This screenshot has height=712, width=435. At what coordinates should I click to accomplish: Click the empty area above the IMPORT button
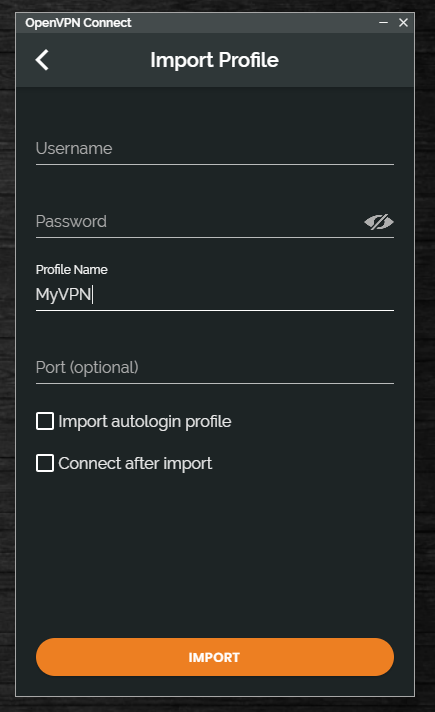click(x=215, y=556)
